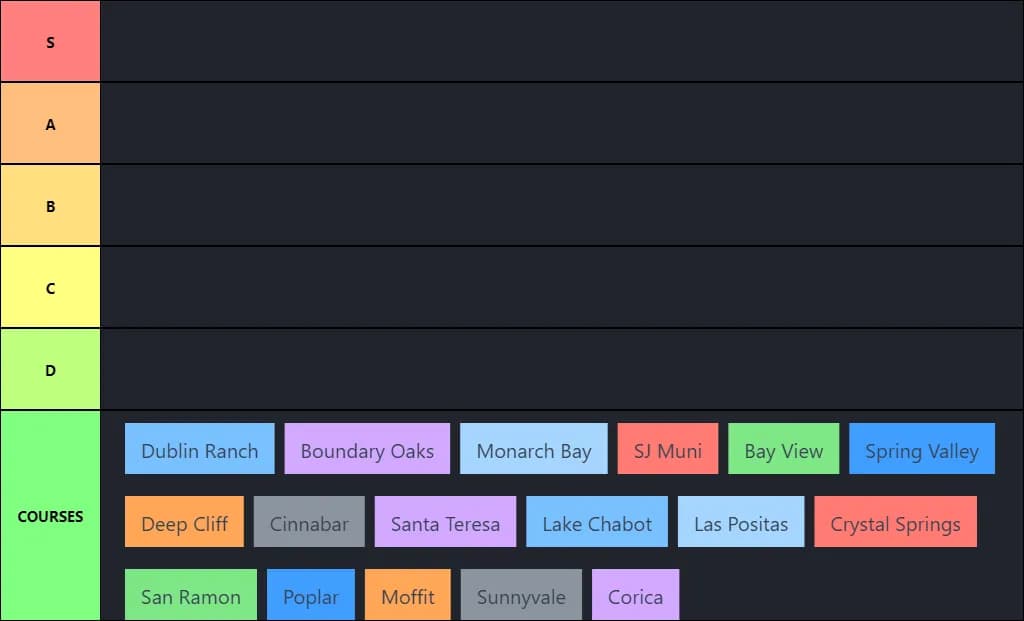
Task: Pick the Monarch Bay course tile
Action: pos(534,449)
